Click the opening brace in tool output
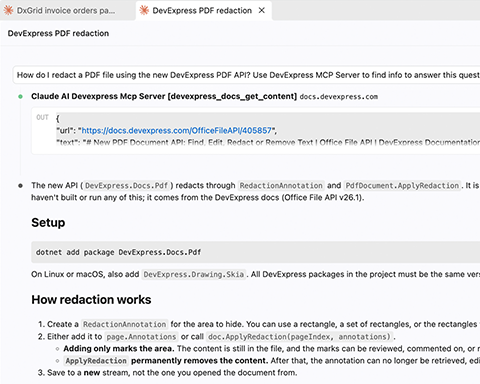 click(58, 119)
